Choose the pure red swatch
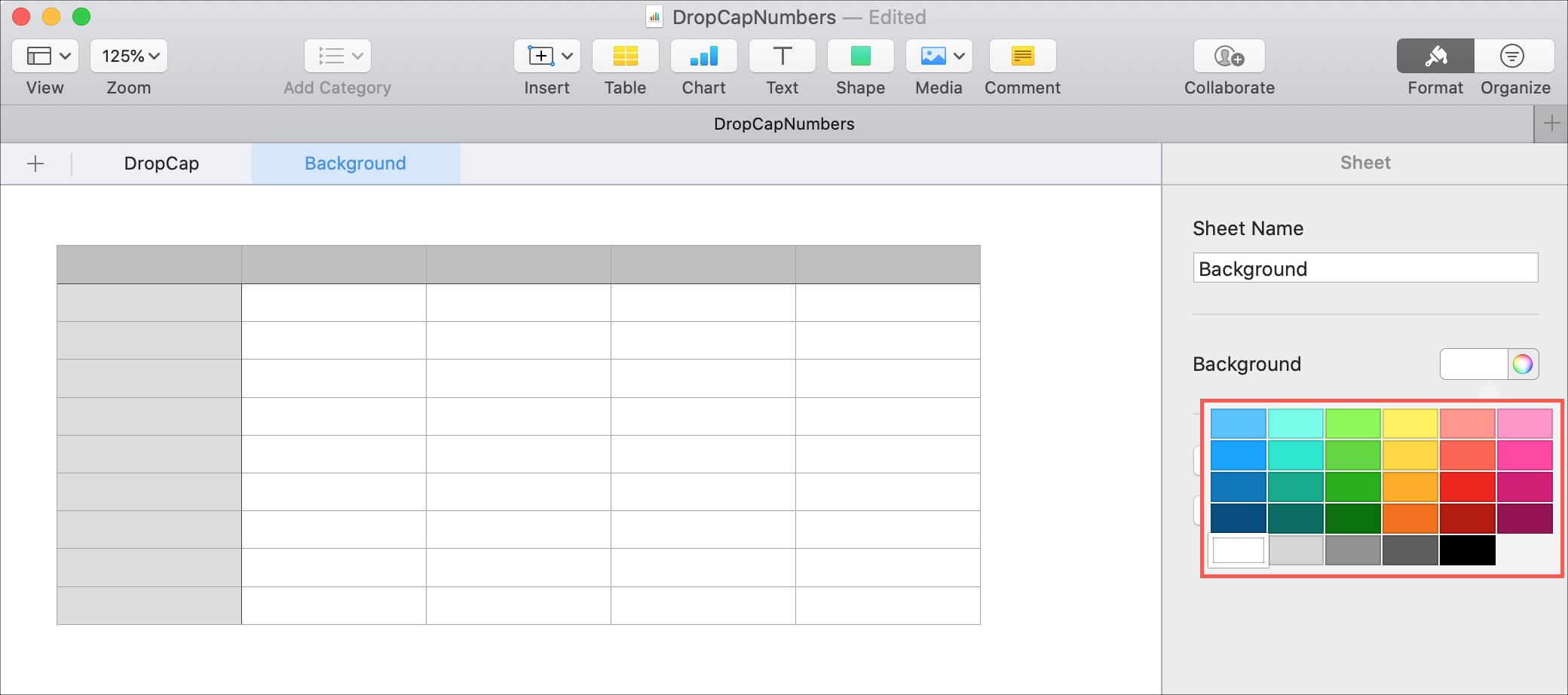 click(1468, 487)
